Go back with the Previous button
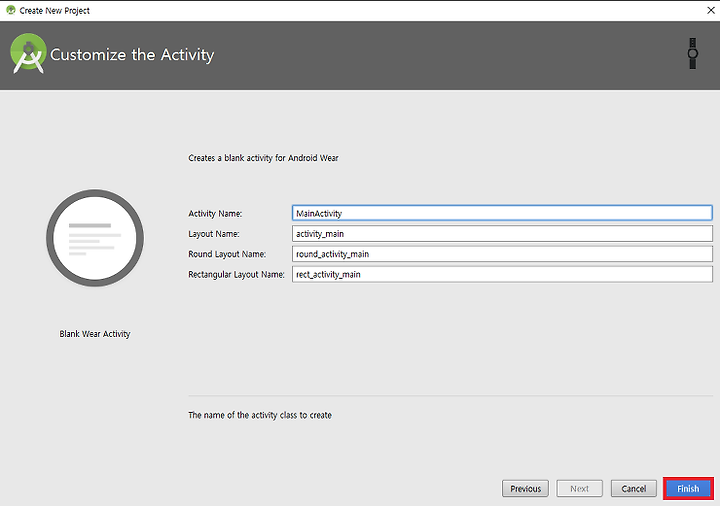 (x=525, y=489)
